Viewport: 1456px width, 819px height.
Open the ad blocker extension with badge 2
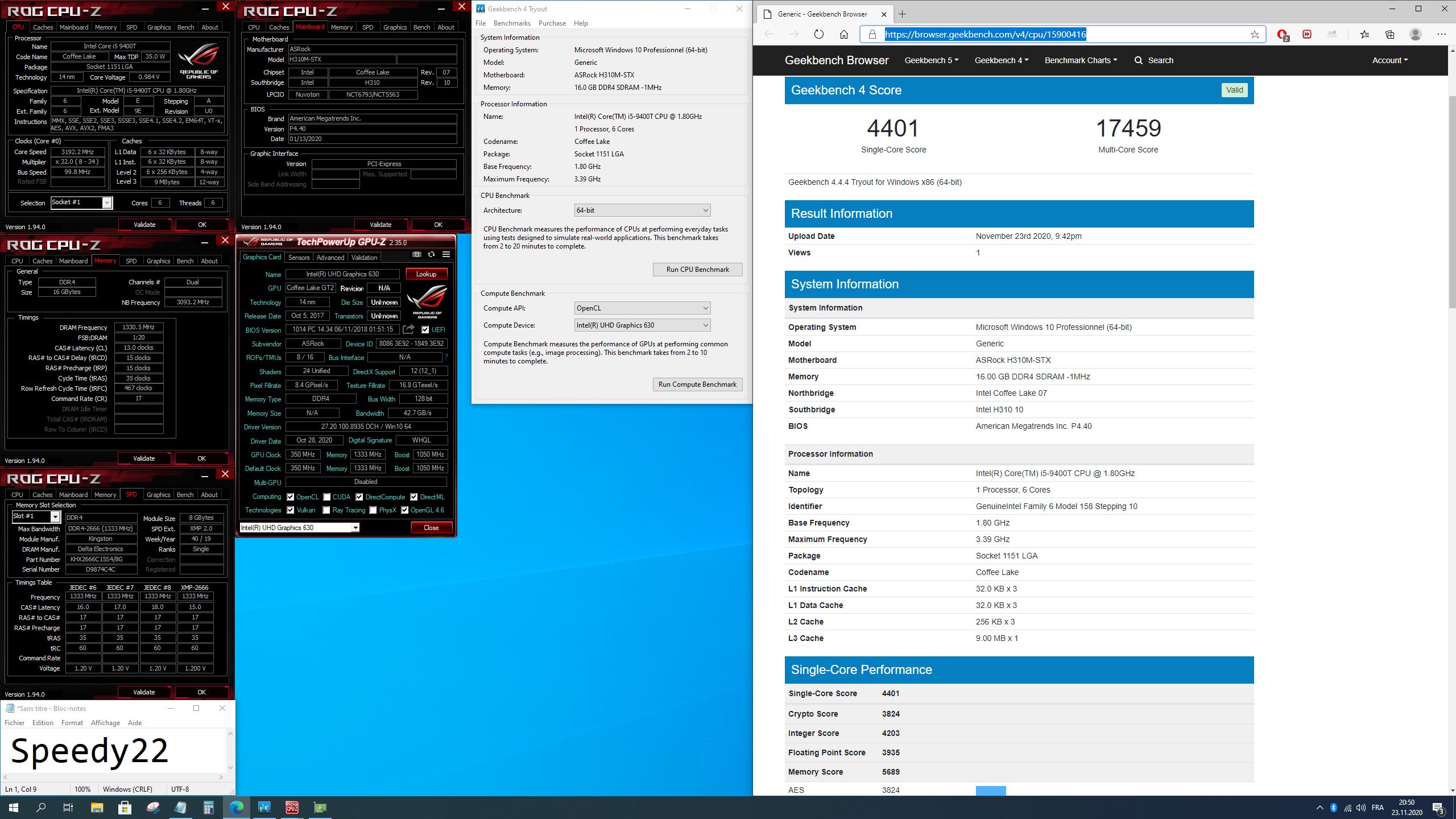click(x=1282, y=35)
